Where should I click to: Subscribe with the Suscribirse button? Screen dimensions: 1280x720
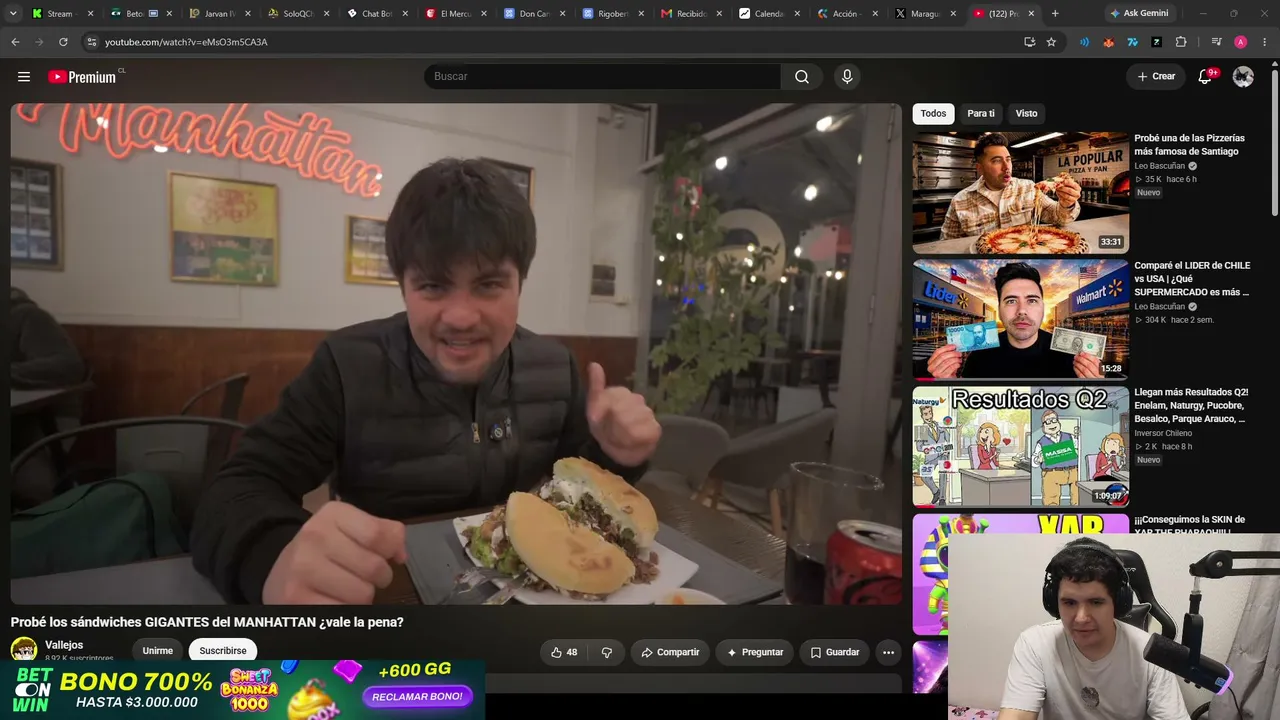pyautogui.click(x=223, y=651)
